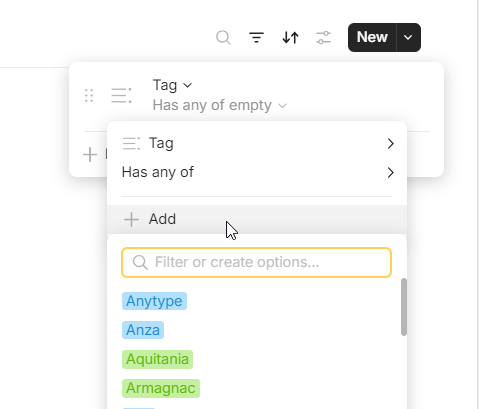The height and width of the screenshot is (409, 479).
Task: Open the view settings sliders icon
Action: (323, 37)
